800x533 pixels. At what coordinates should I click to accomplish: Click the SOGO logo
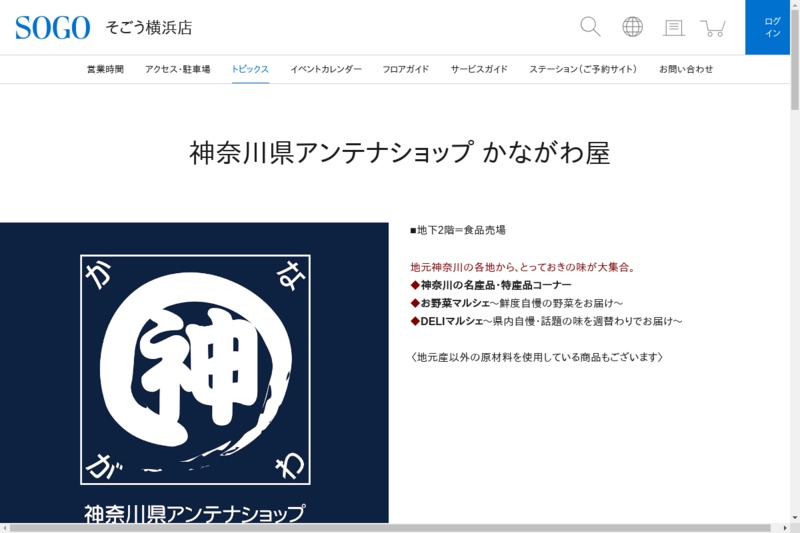tap(52, 28)
